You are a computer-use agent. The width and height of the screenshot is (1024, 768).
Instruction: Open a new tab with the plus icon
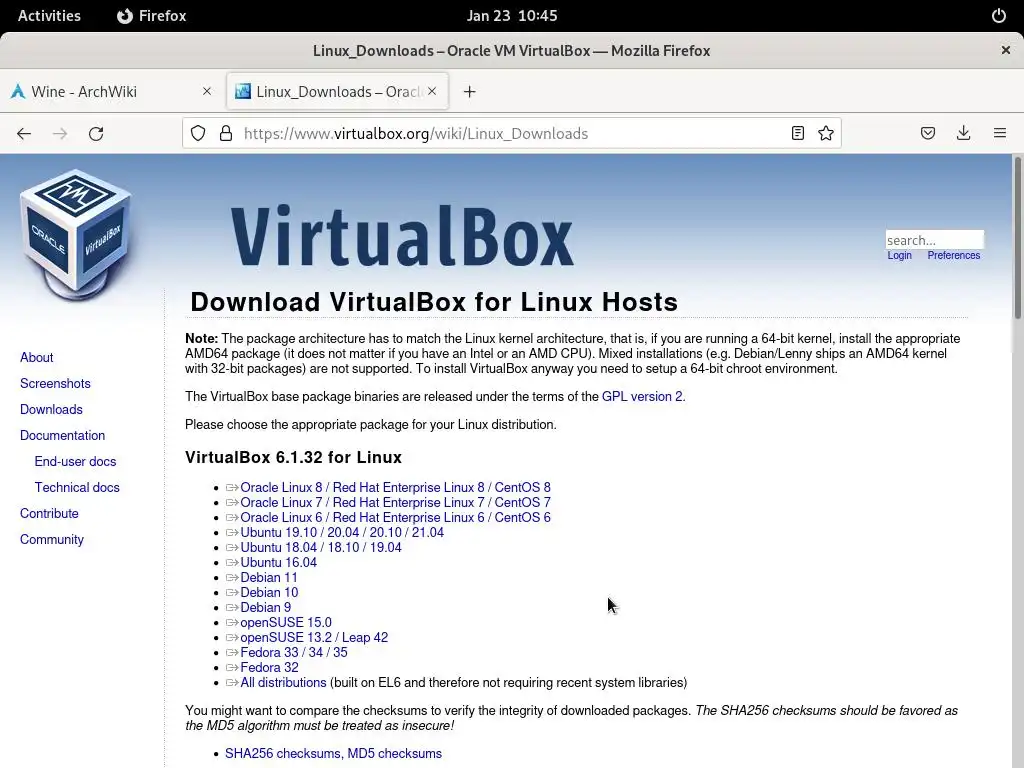click(x=470, y=91)
